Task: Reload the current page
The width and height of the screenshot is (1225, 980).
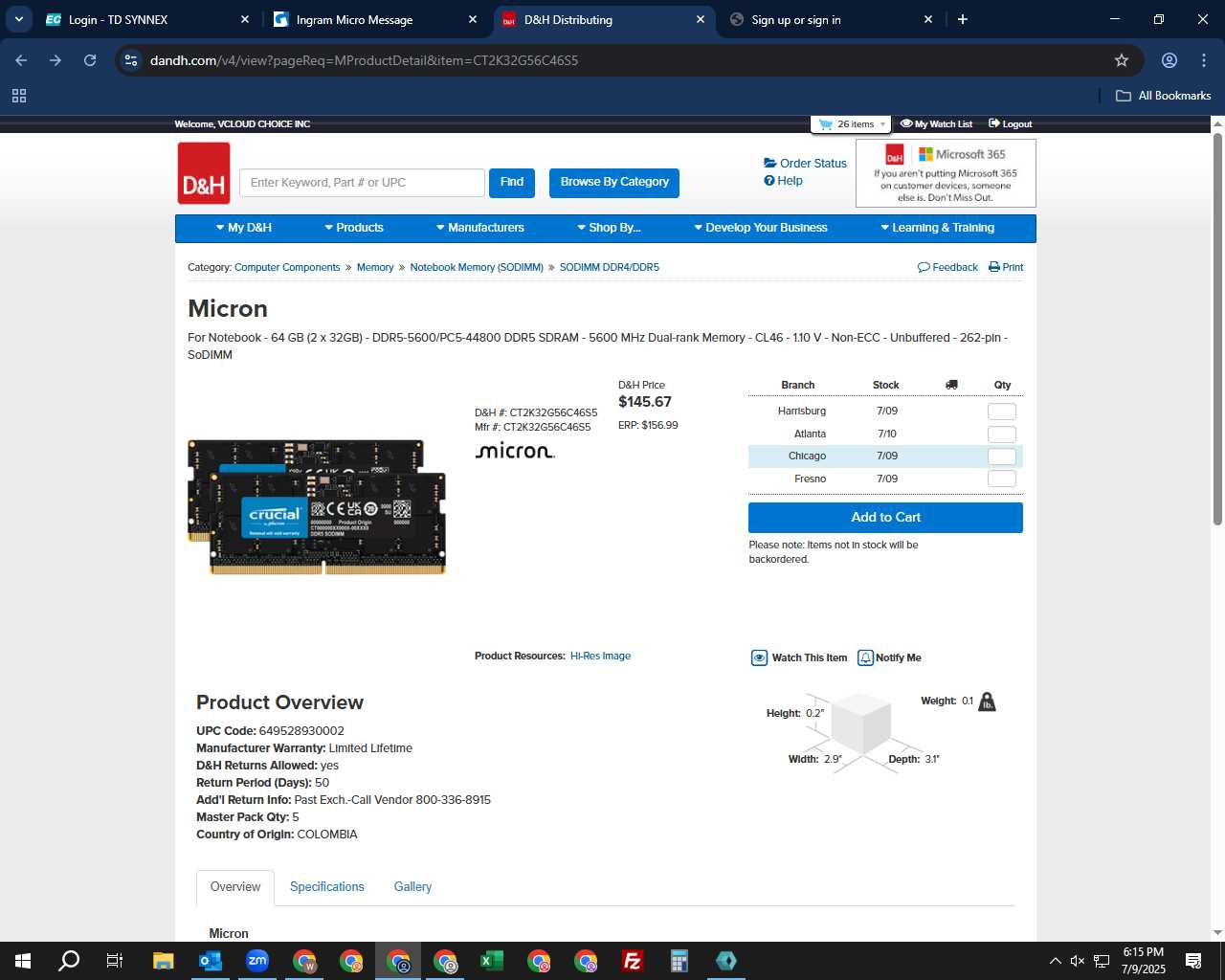Action: click(x=90, y=60)
